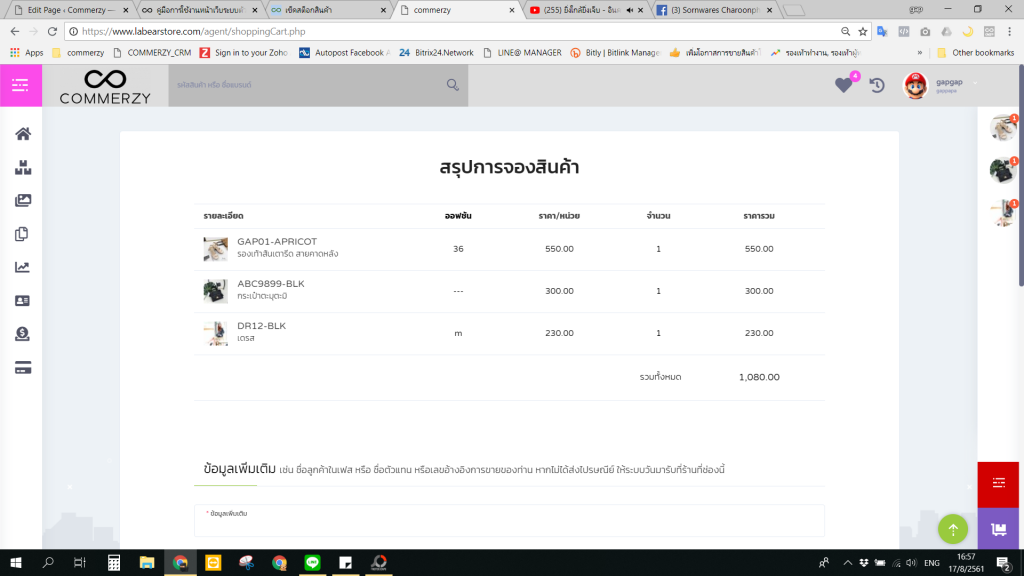1024x576 pixels.
Task: Open the documents copy sidebar icon
Action: pos(22,234)
